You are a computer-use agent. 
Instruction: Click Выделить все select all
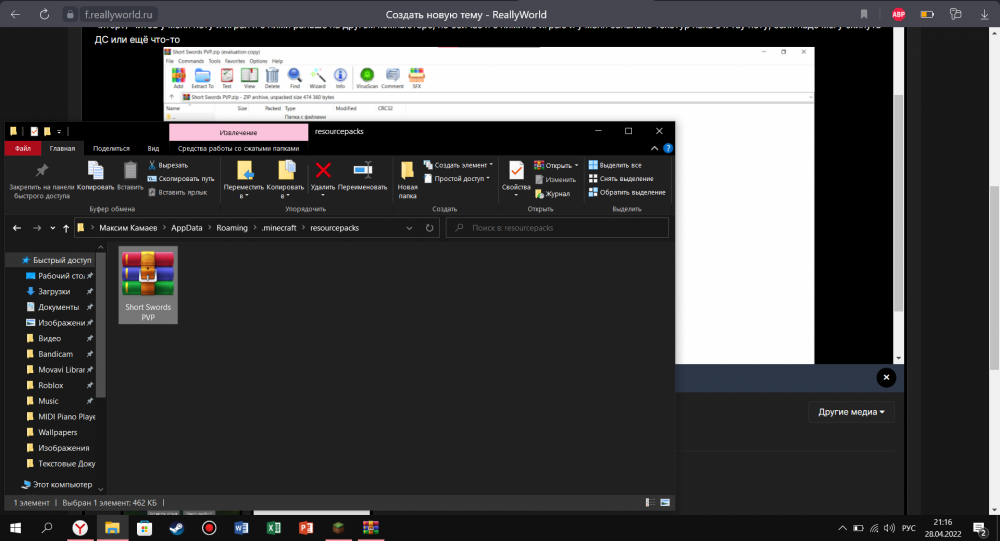[x=615, y=165]
